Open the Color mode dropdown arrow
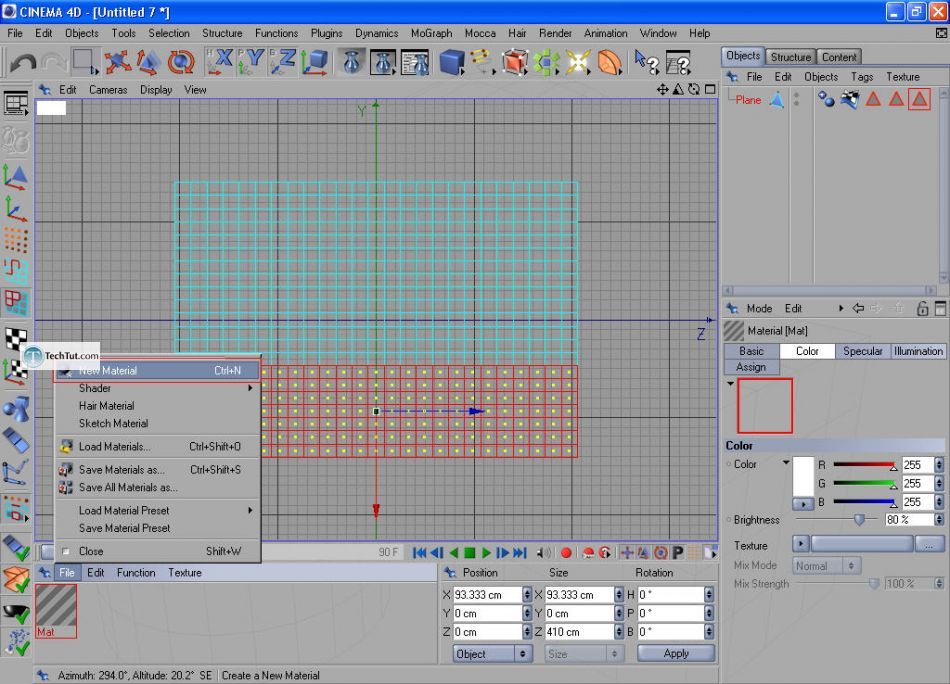 (x=786, y=463)
